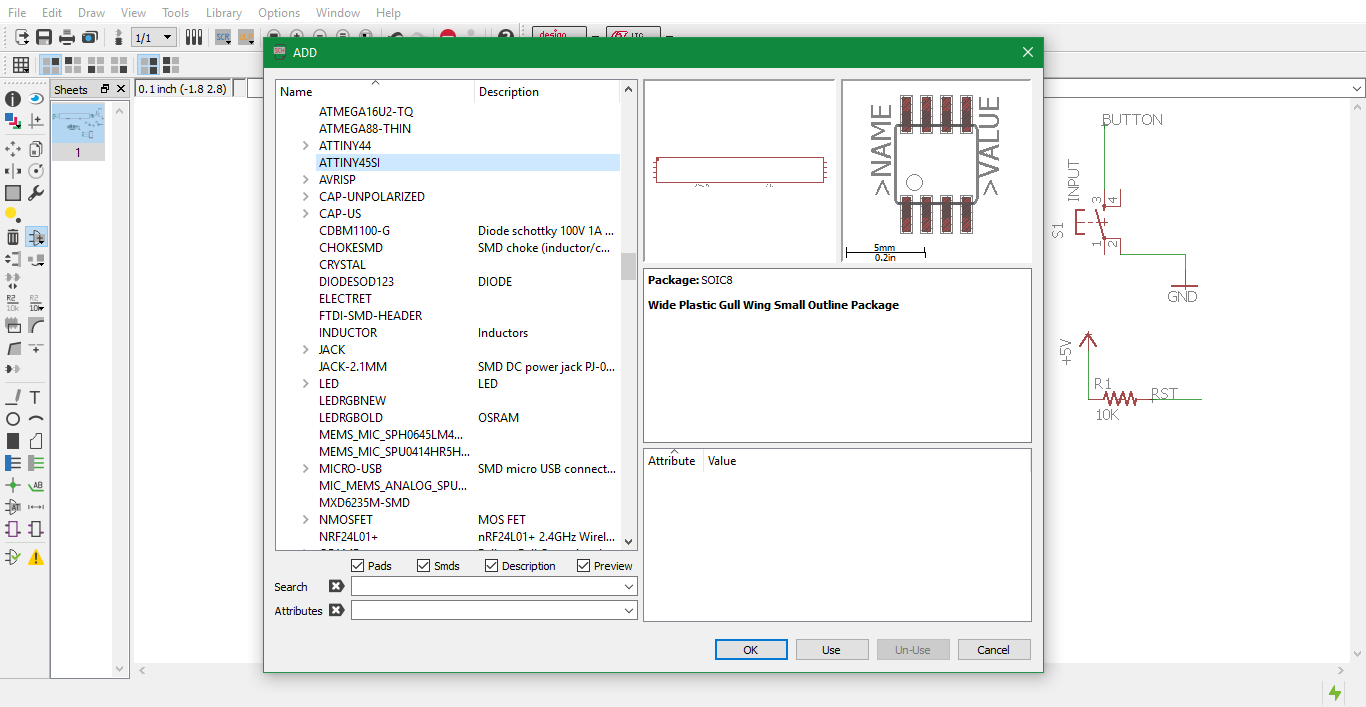Expand the MICRO-USB tree entry
Viewport: 1366px width, 707px height.
[305, 469]
